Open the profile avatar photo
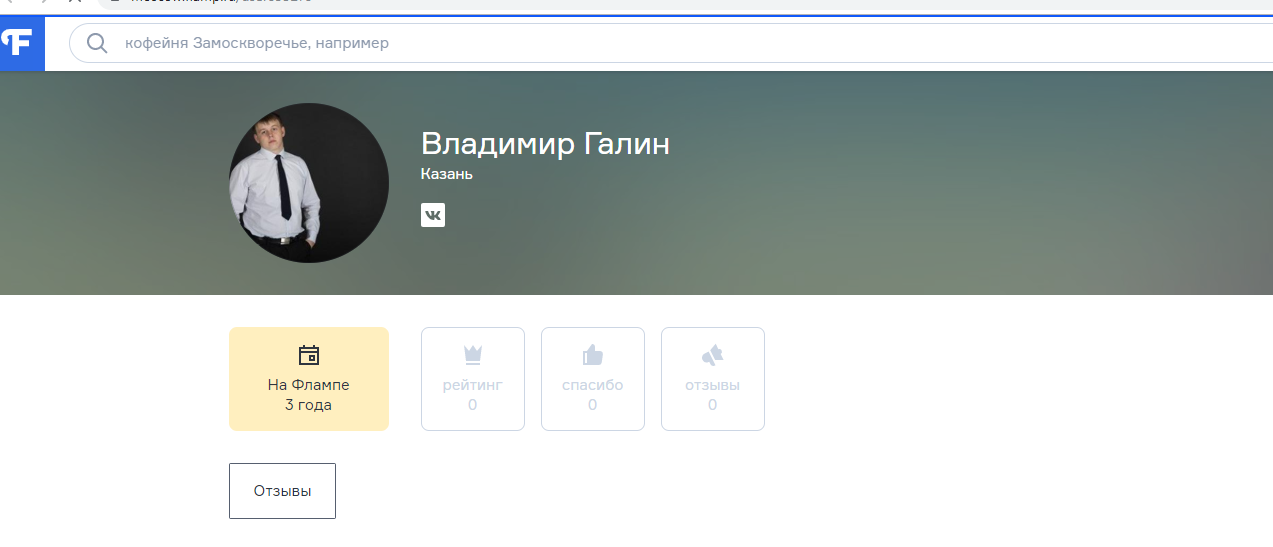Image resolution: width=1273 pixels, height=547 pixels. 308,183
